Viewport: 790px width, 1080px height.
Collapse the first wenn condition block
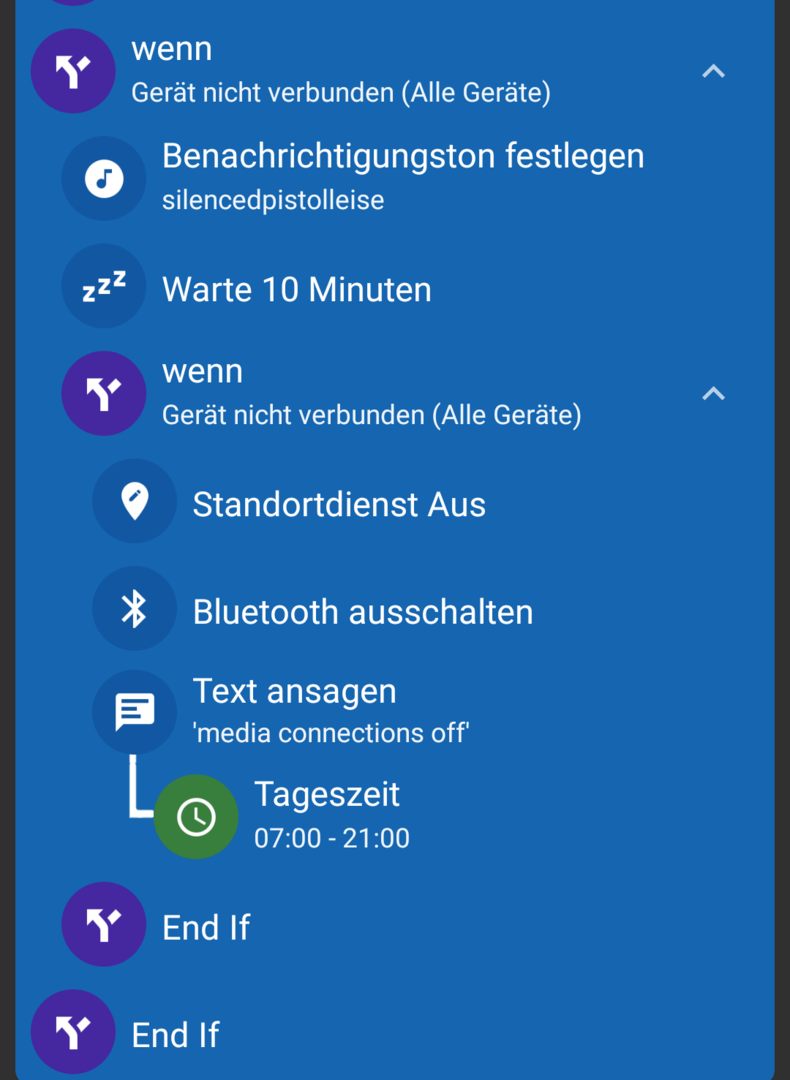713,71
